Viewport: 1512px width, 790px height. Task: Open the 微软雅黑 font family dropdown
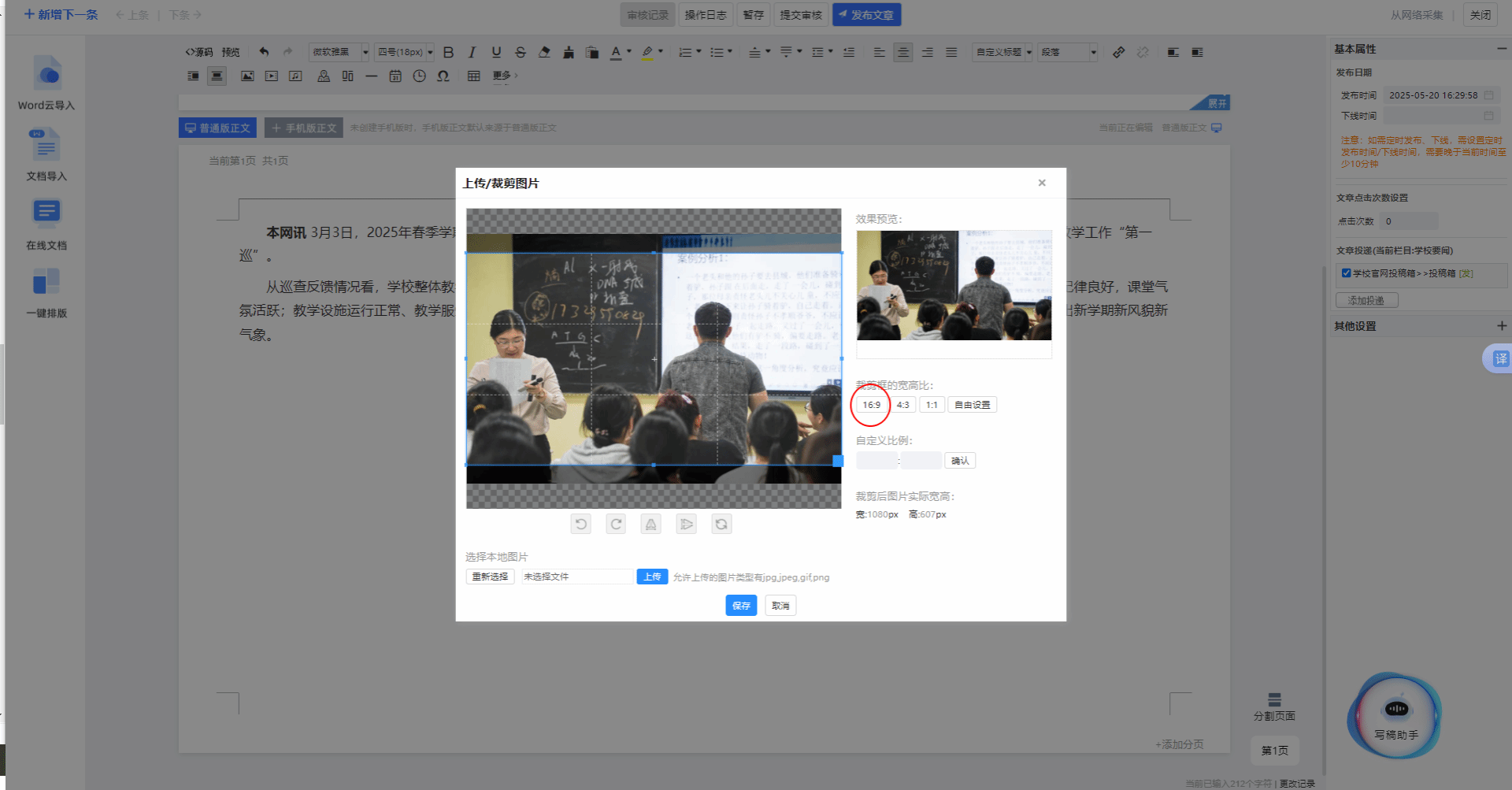click(x=339, y=52)
